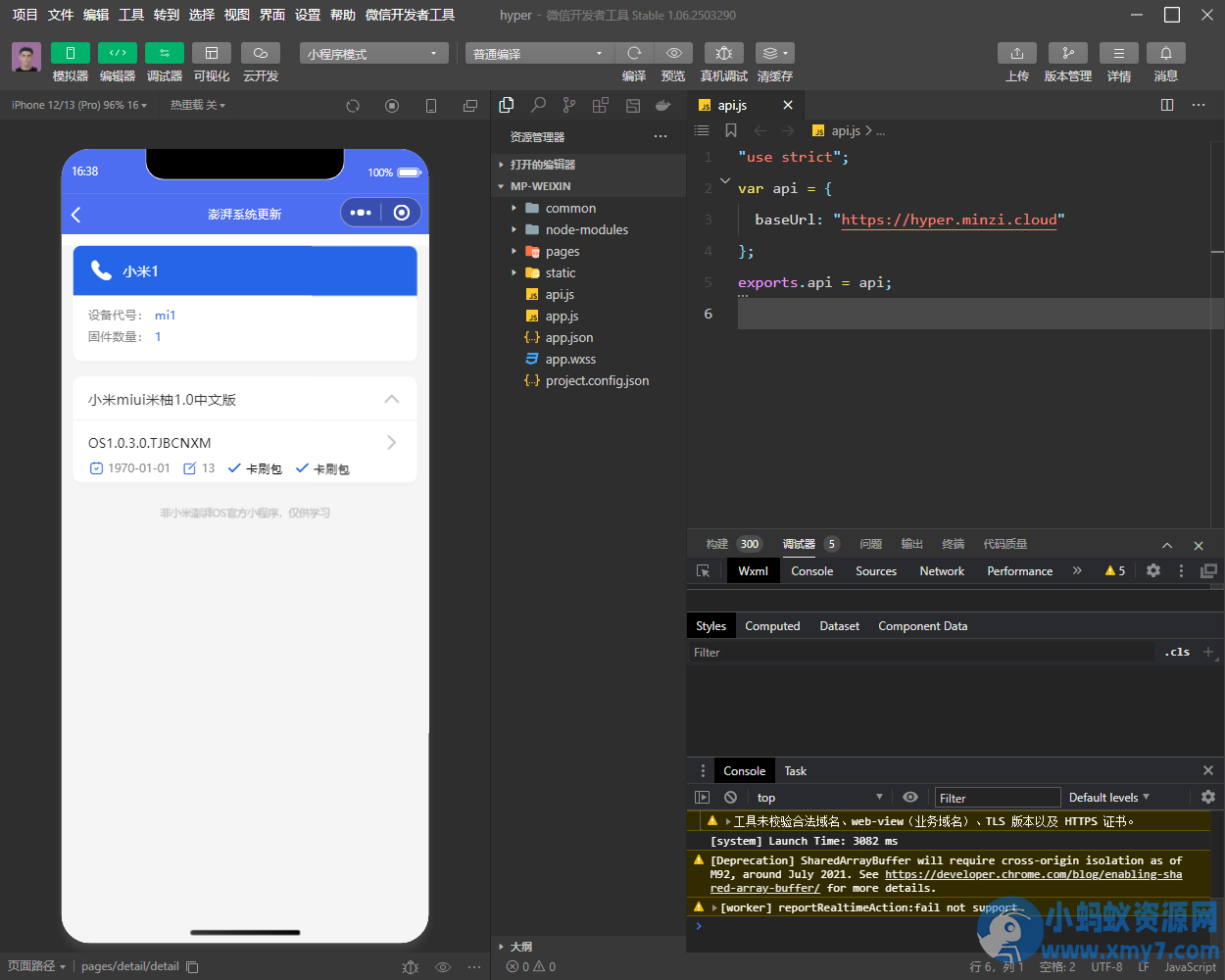Open the 工具 menu
The height and width of the screenshot is (980, 1225).
(x=131, y=15)
